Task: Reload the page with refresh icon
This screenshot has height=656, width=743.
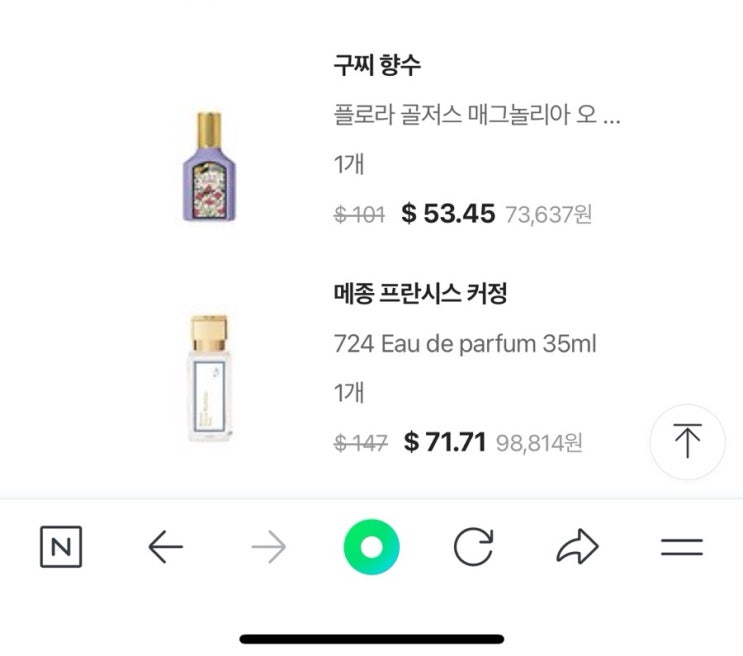Action: coord(474,547)
